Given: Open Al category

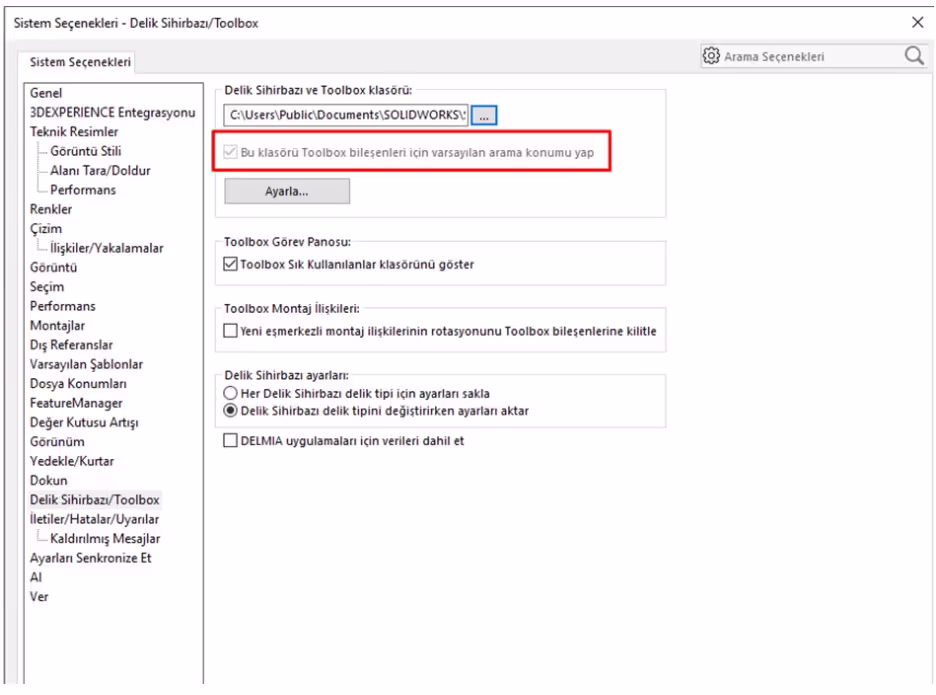Looking at the screenshot, I should click(36, 577).
